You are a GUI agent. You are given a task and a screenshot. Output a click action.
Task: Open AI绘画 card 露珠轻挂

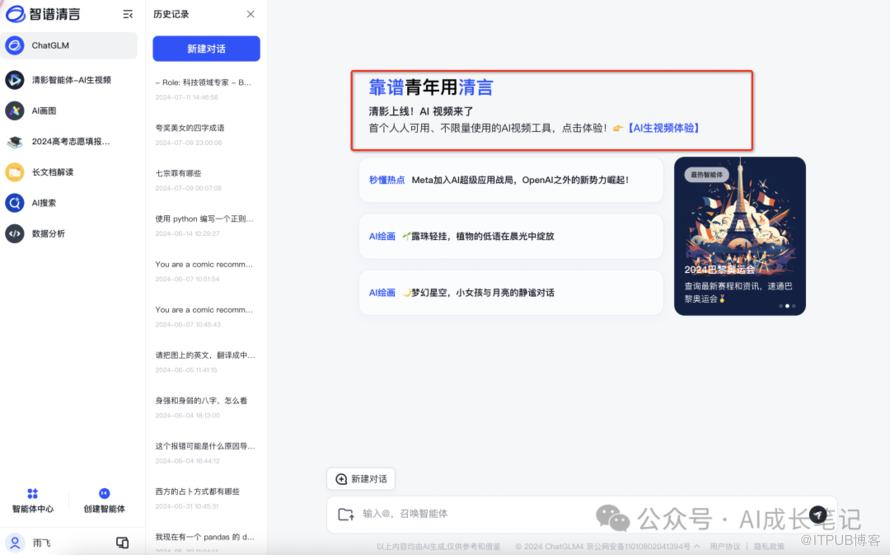point(511,236)
